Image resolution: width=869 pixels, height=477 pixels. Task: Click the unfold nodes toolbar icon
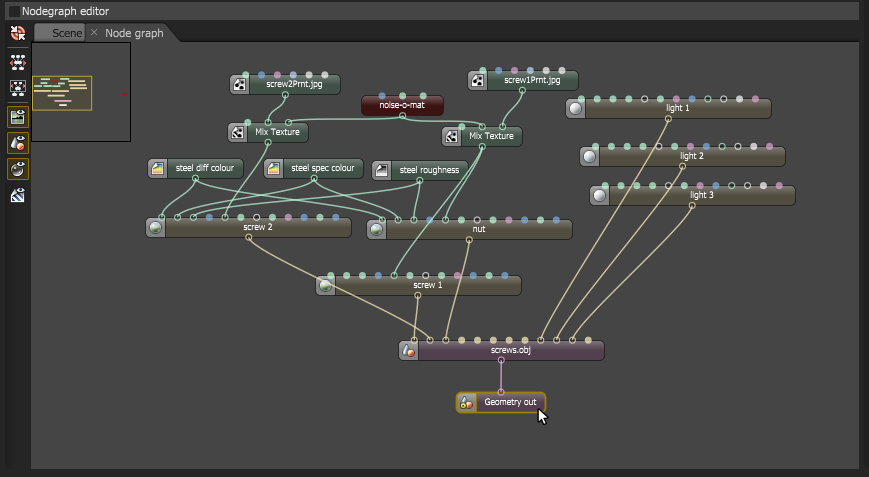point(17,61)
